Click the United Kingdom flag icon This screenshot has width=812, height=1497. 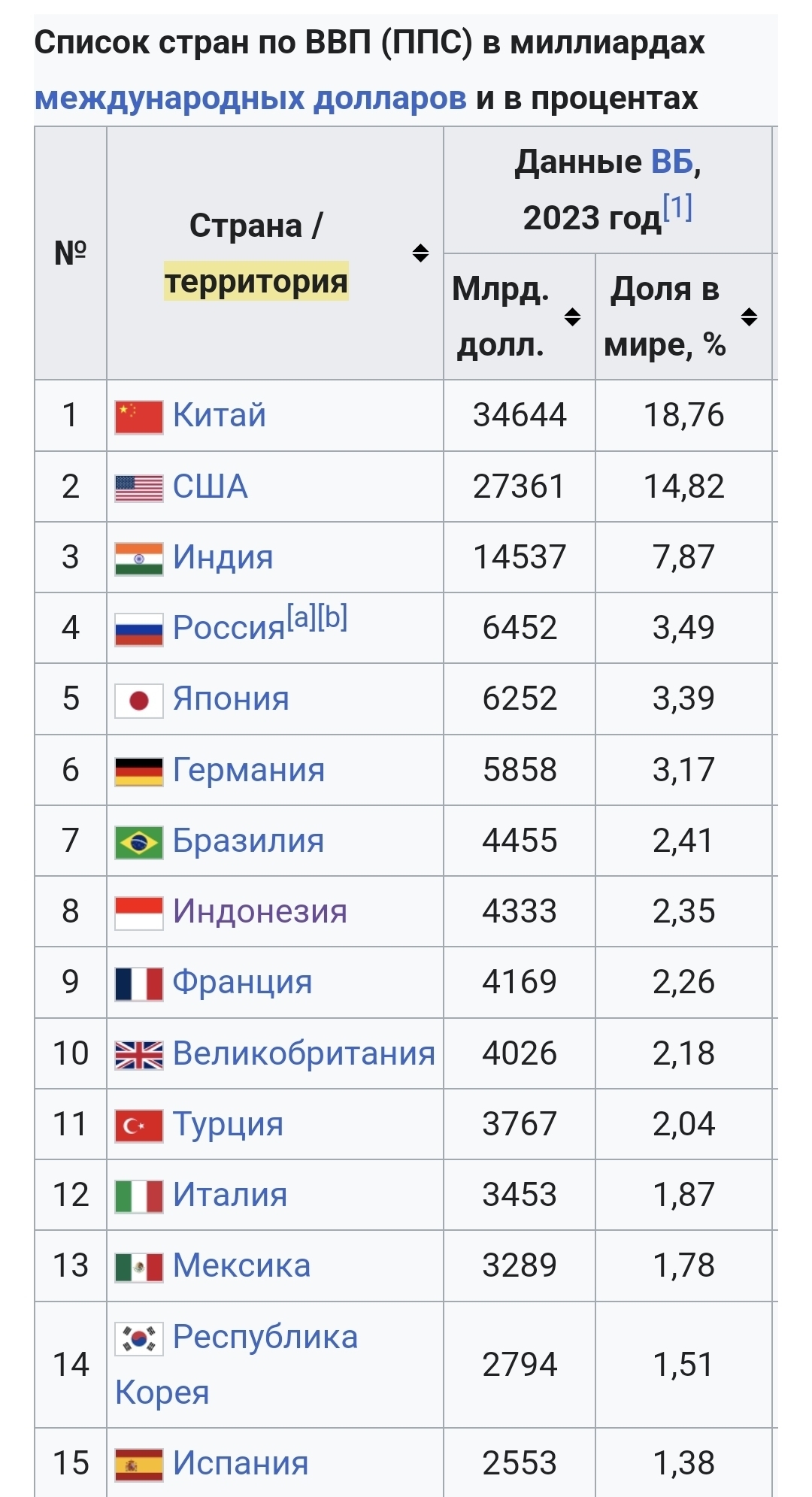tap(138, 1055)
